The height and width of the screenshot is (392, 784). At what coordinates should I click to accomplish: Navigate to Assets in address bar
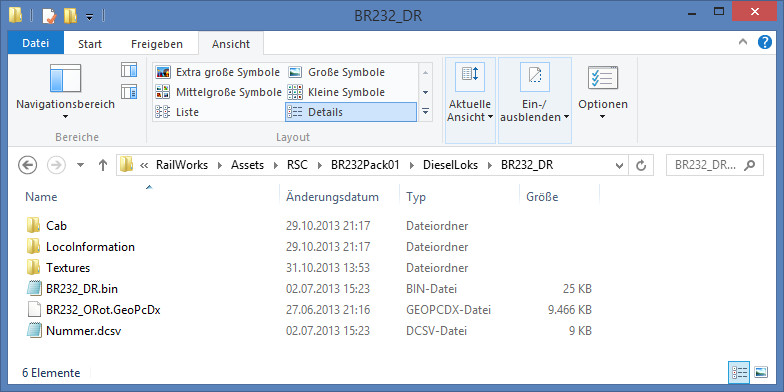pos(247,165)
